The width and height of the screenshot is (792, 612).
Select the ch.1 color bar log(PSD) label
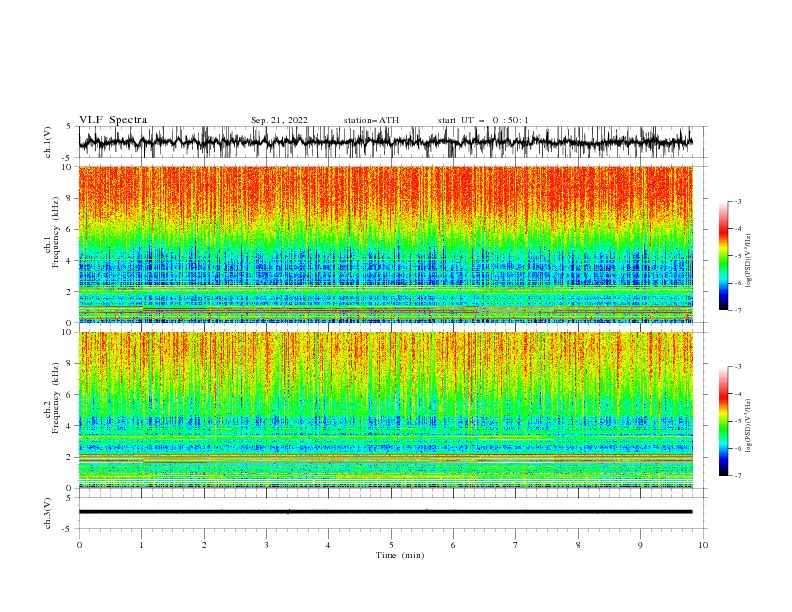749,261
